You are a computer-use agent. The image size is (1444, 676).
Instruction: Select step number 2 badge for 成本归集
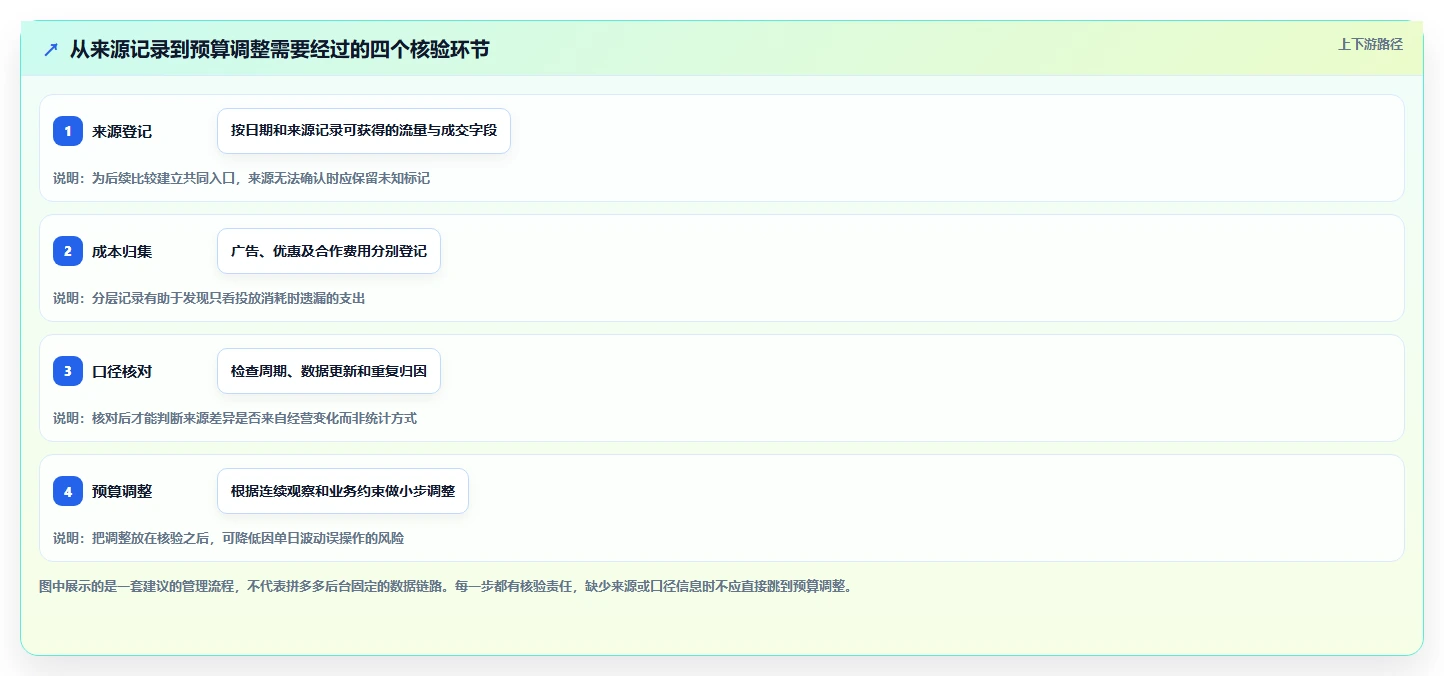click(x=68, y=251)
